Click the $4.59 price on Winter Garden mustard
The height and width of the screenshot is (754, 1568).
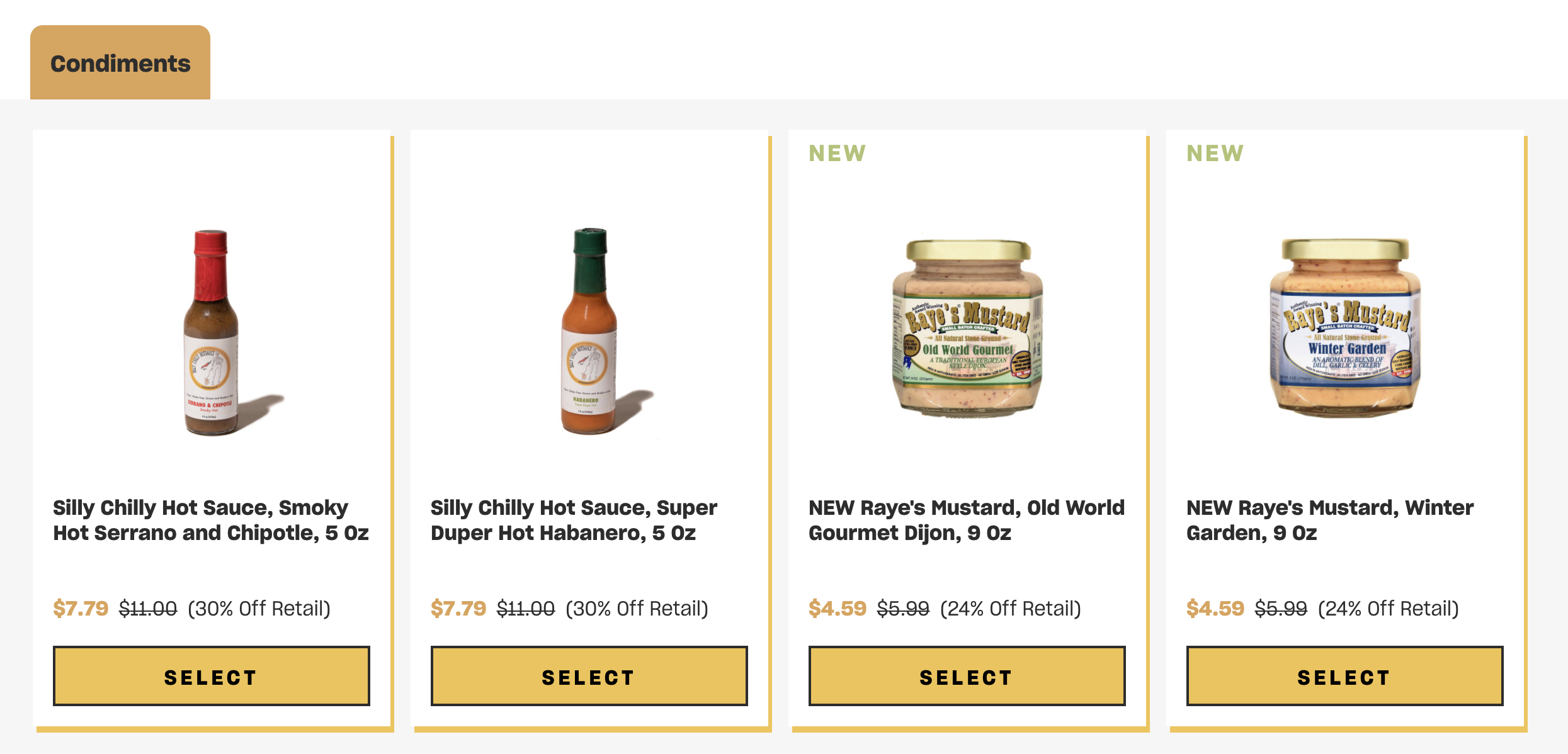tap(1215, 609)
